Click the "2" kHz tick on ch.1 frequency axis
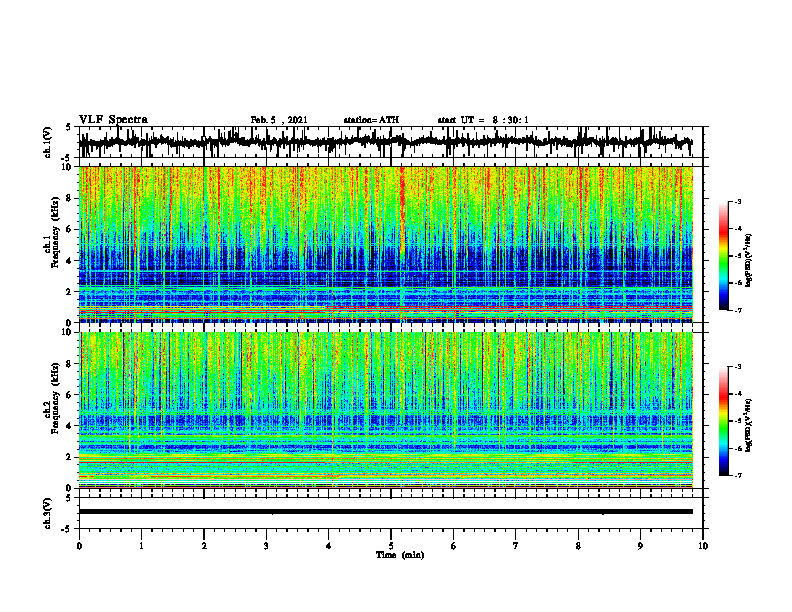Screen dimensions: 792x612 pyautogui.click(x=70, y=291)
